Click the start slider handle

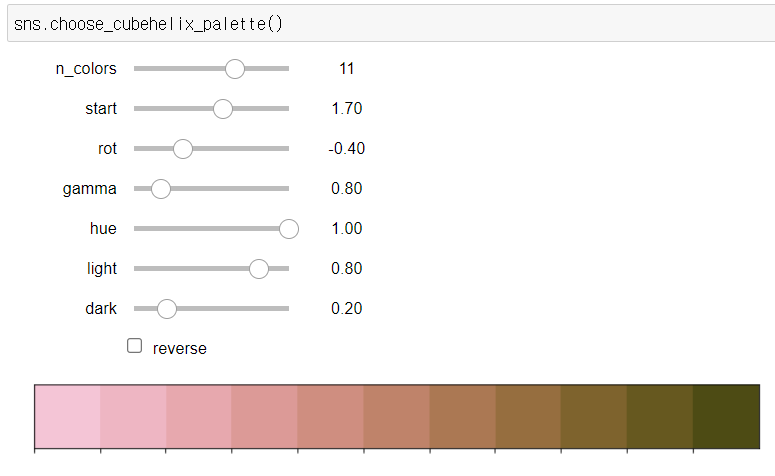coord(223,109)
